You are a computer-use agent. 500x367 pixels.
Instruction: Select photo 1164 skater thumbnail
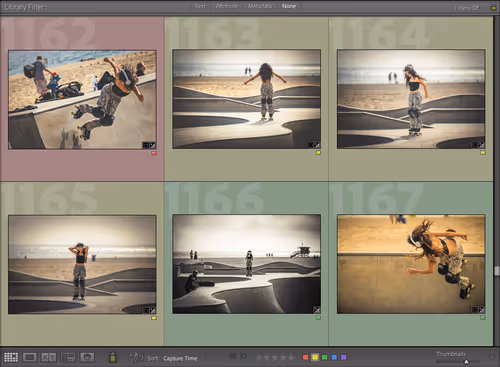point(411,99)
